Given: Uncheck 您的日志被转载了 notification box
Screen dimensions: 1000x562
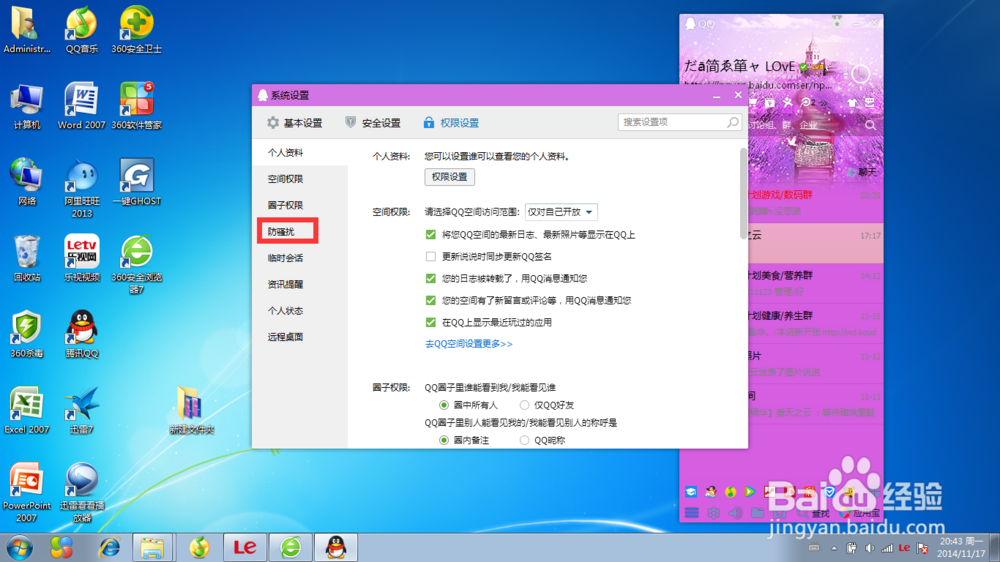Looking at the screenshot, I should [431, 278].
